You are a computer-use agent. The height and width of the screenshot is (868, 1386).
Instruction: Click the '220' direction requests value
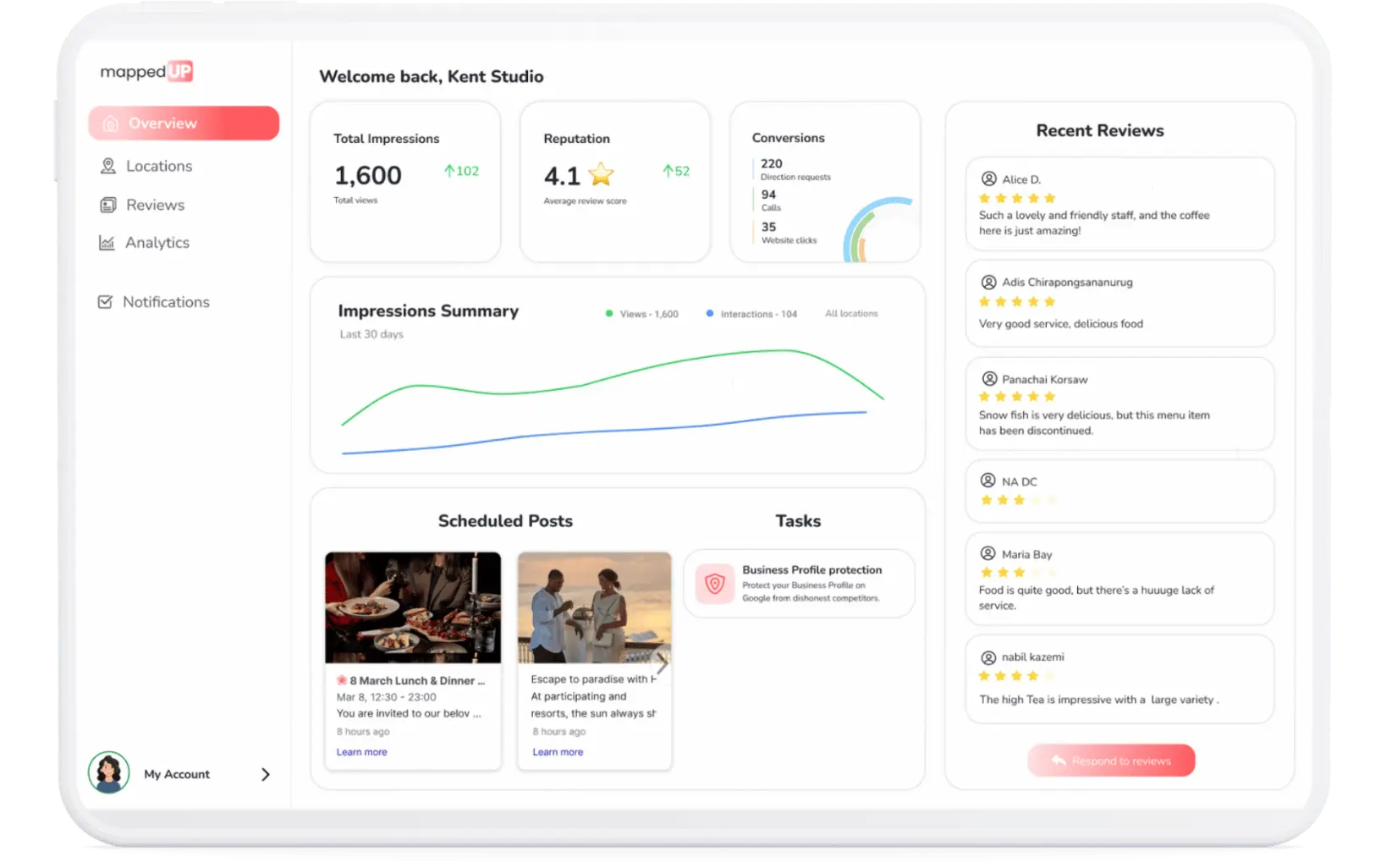click(772, 163)
